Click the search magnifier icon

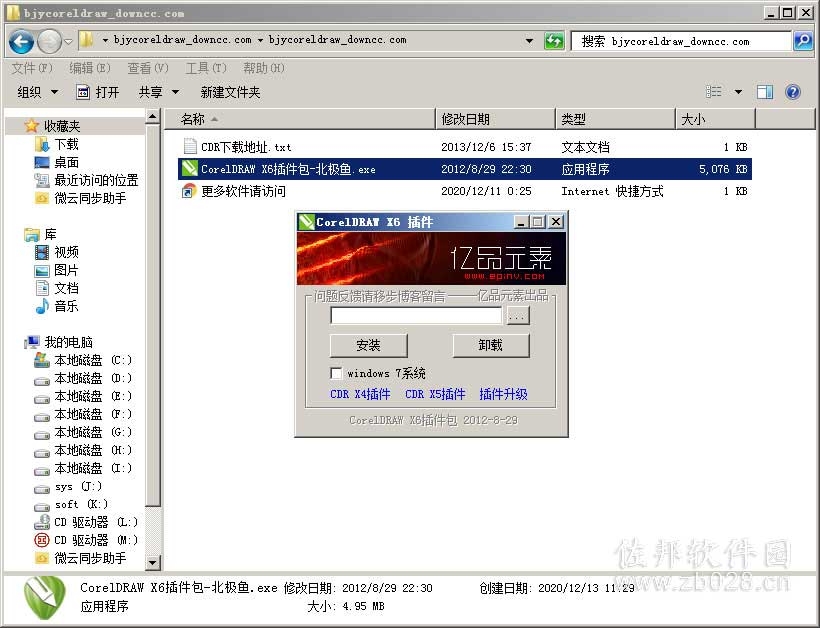pyautogui.click(x=803, y=41)
